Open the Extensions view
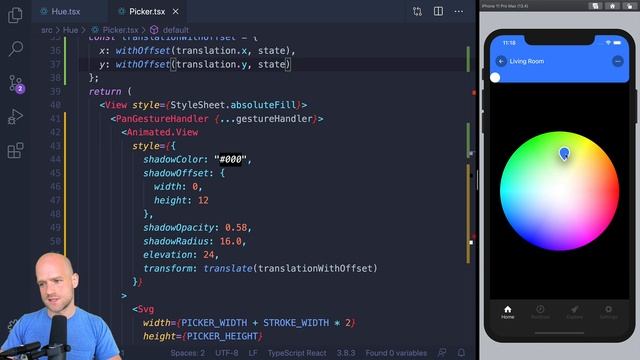Screen dimensions: 640x360 click(x=16, y=150)
